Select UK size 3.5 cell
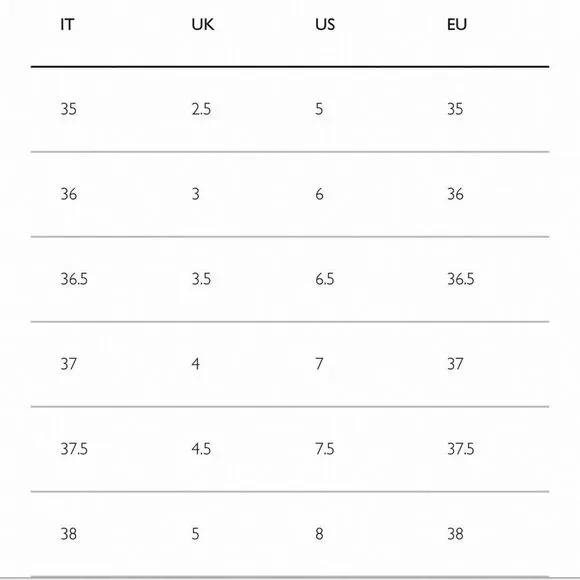 [201, 279]
